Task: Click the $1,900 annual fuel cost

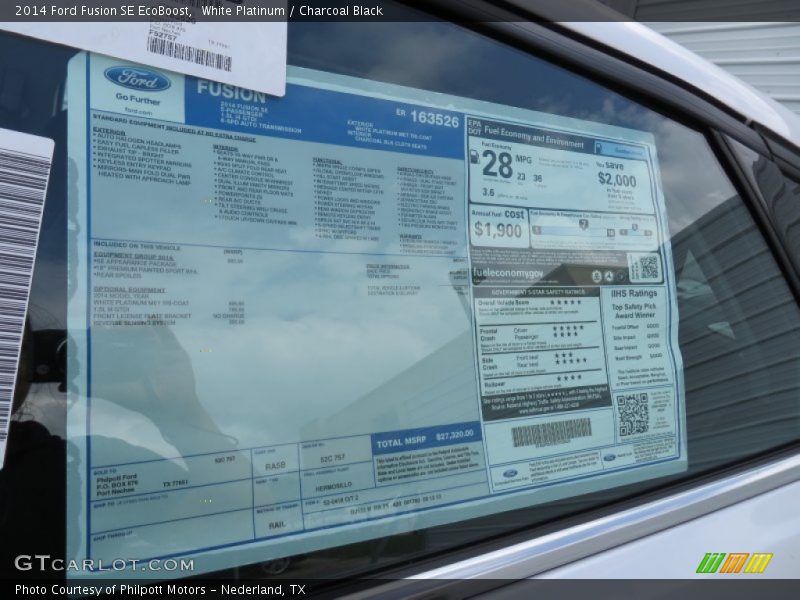Action: [497, 230]
